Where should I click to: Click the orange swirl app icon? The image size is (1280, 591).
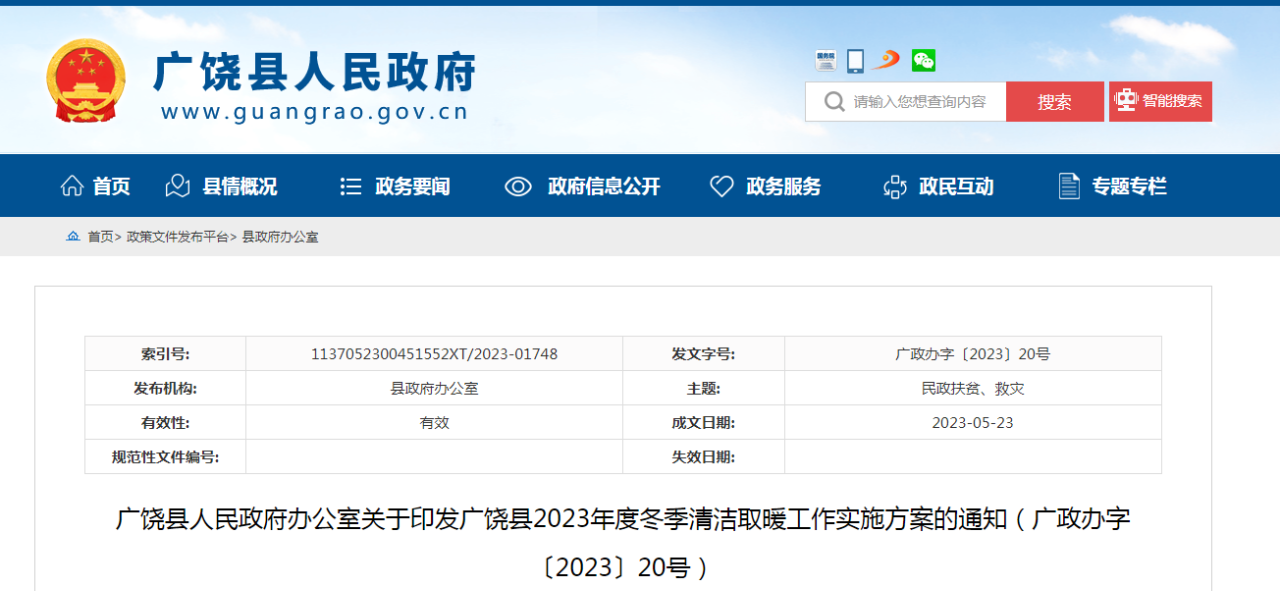tap(887, 60)
